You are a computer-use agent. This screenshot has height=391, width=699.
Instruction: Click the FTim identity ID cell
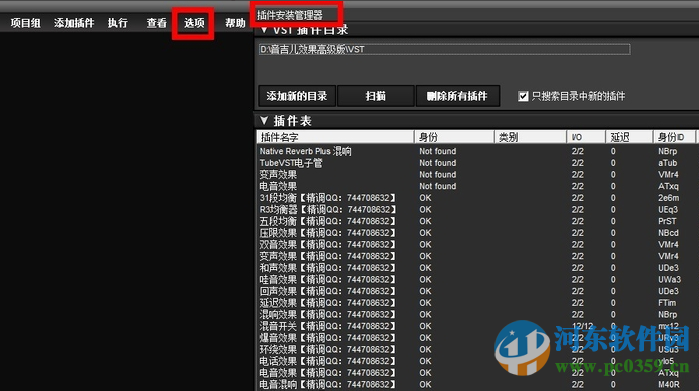[x=667, y=302]
